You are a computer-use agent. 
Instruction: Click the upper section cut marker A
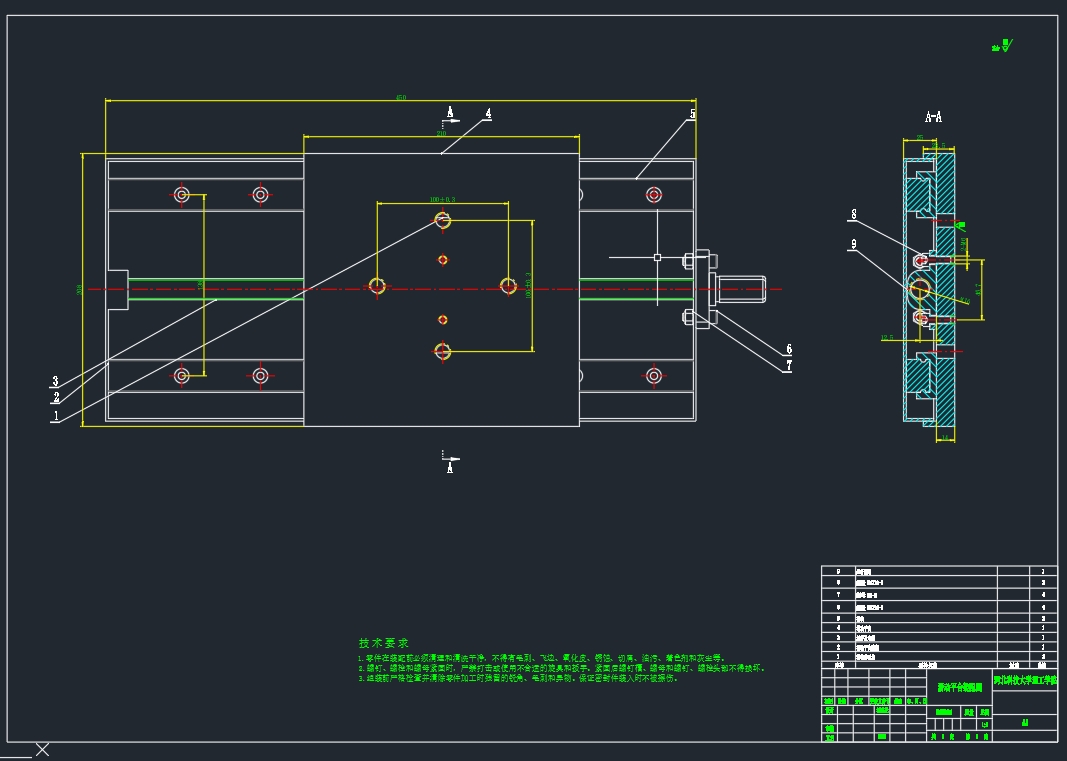tap(450, 113)
